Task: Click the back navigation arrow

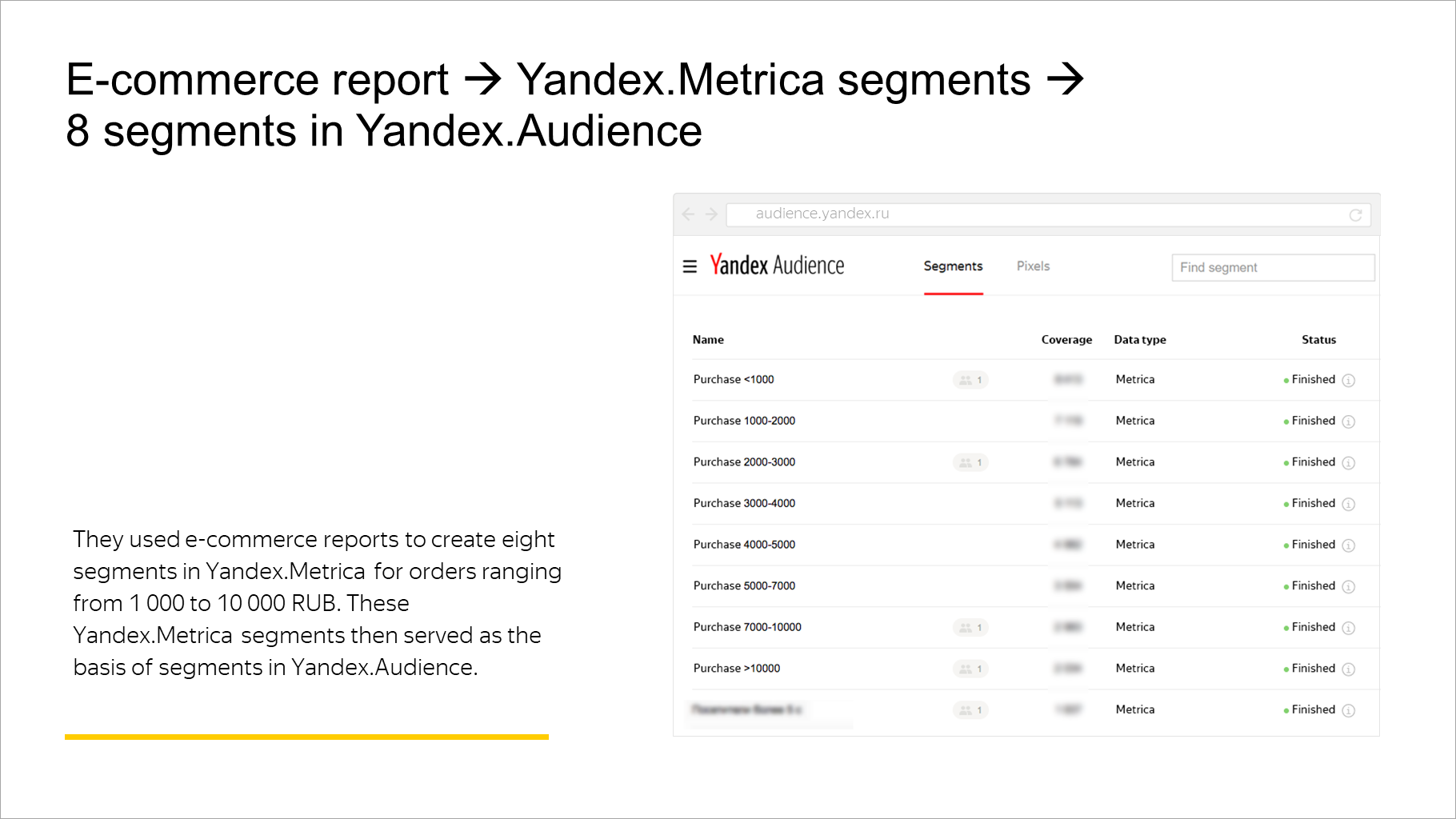Action: tap(688, 214)
